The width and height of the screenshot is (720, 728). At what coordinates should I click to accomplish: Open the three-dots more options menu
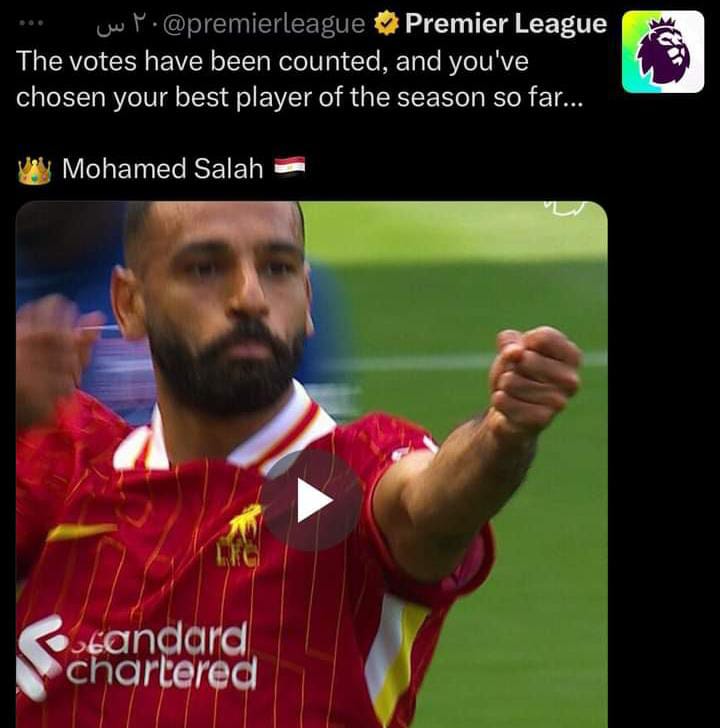tap(32, 22)
